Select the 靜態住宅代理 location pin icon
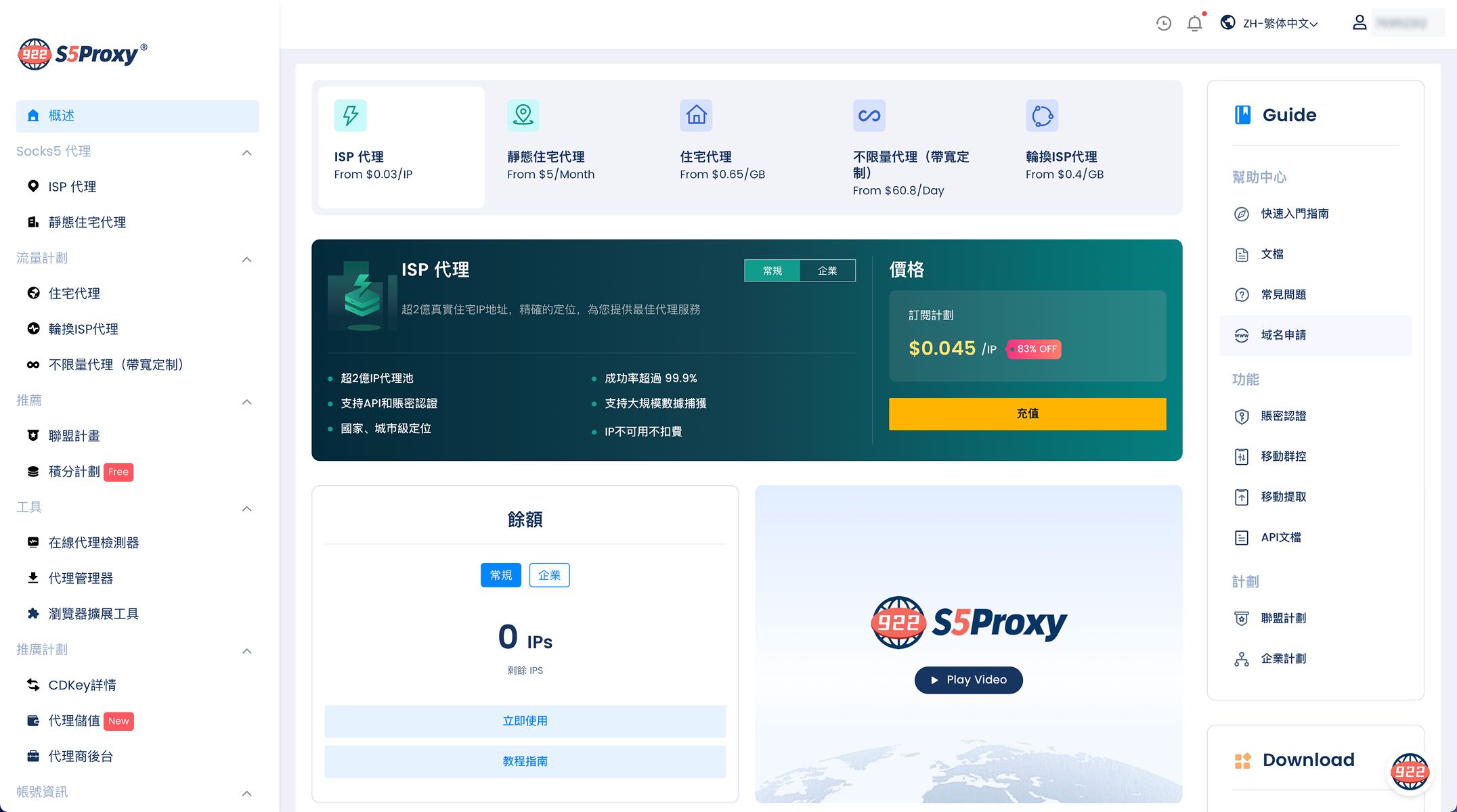1457x812 pixels. click(x=522, y=115)
